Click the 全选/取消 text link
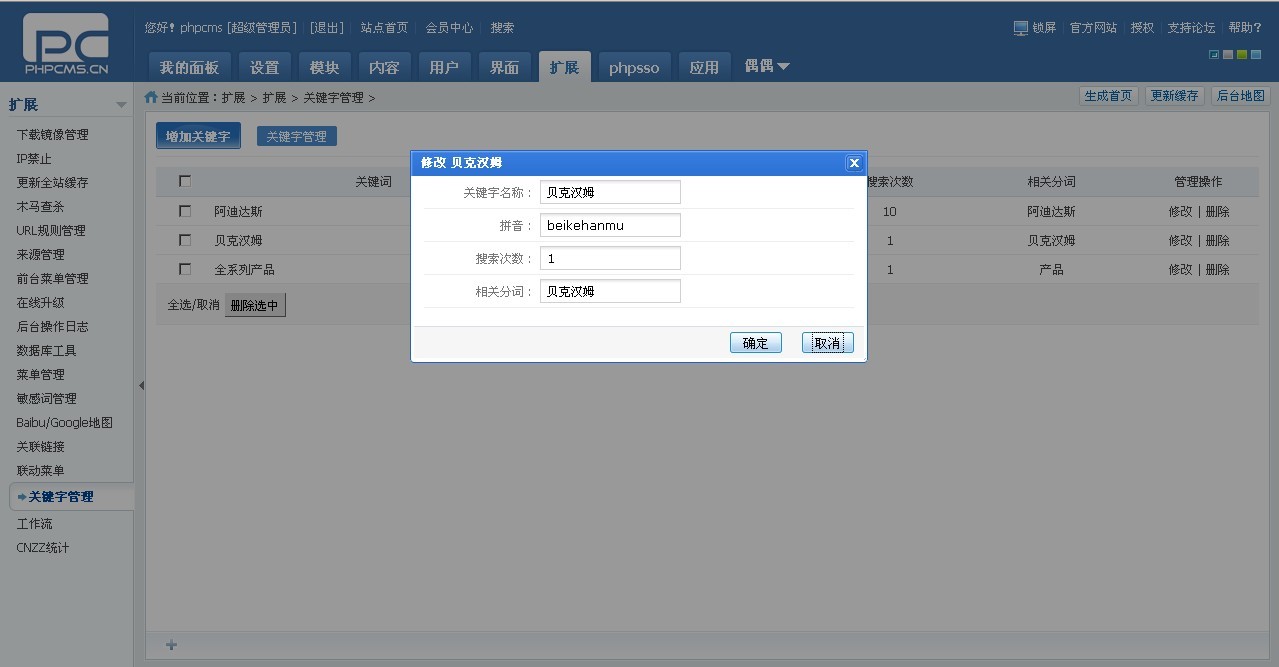The width and height of the screenshot is (1279, 667). (x=193, y=305)
